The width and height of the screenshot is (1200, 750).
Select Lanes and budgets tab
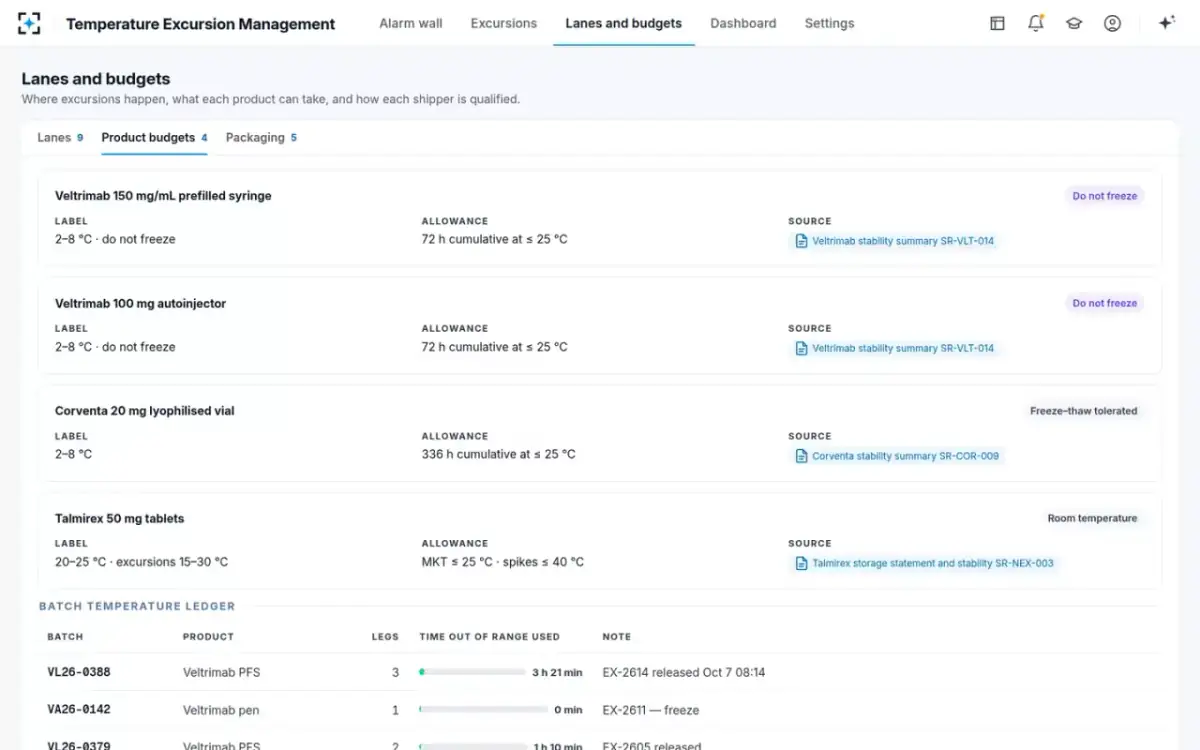point(623,23)
